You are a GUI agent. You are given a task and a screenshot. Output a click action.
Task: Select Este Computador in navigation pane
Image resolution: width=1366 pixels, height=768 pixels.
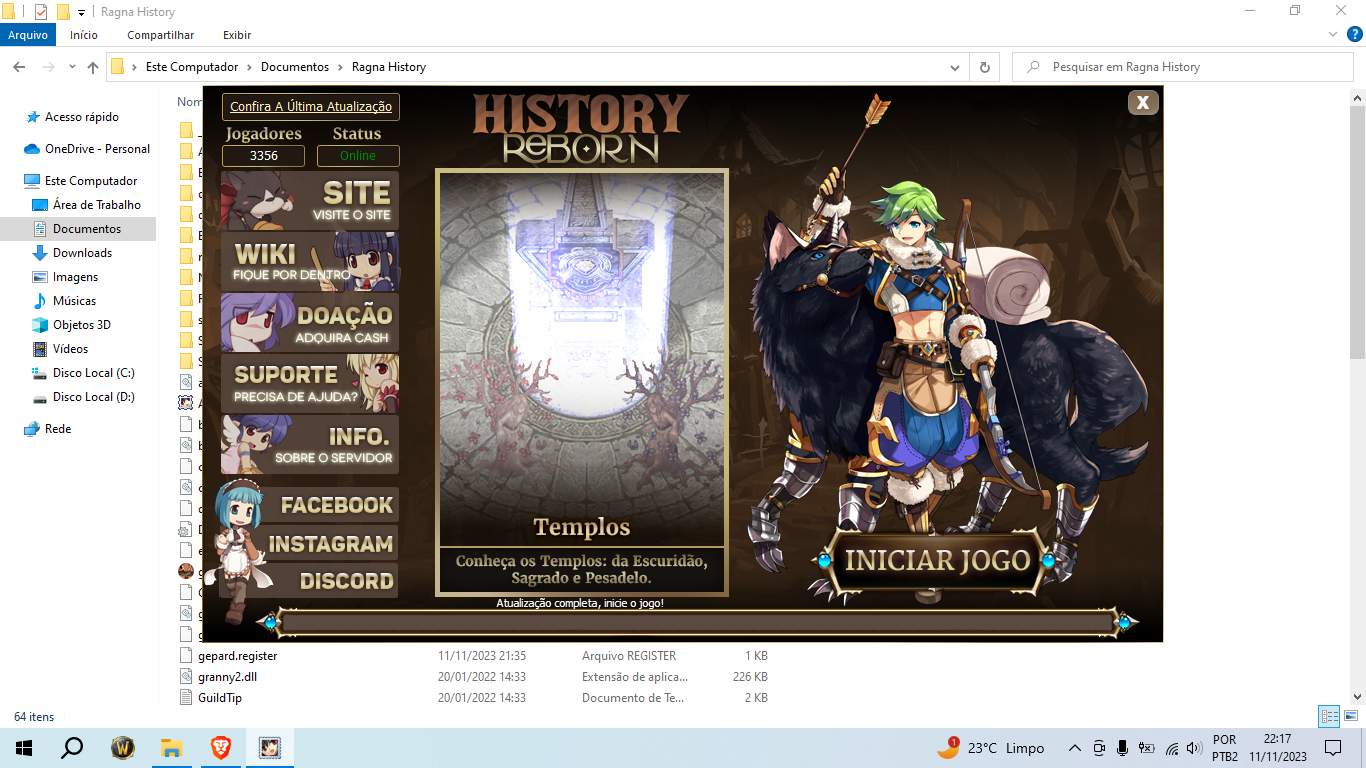tap(91, 181)
